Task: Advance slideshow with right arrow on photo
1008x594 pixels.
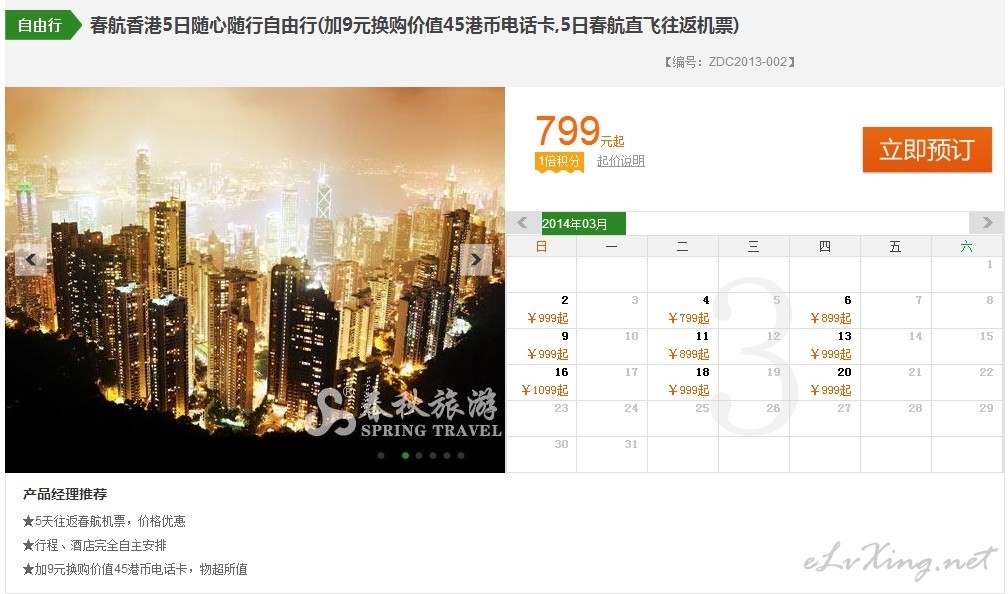Action: coord(476,260)
